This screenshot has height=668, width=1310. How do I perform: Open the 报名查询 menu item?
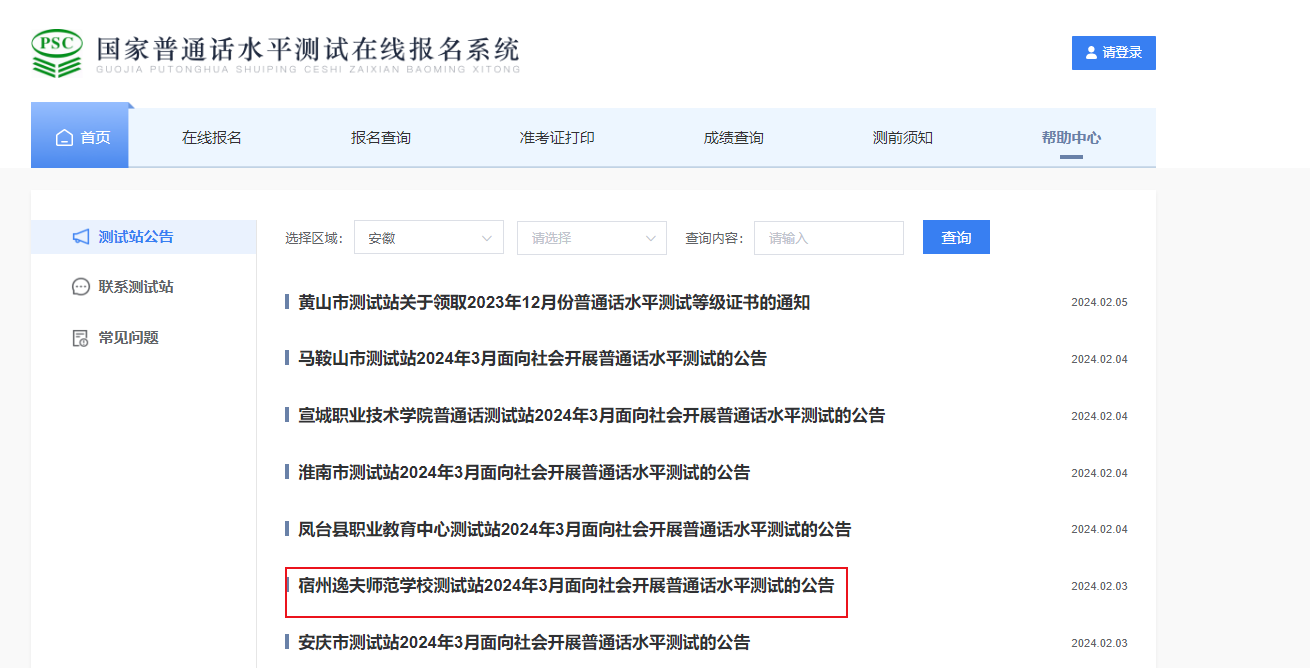(x=381, y=138)
